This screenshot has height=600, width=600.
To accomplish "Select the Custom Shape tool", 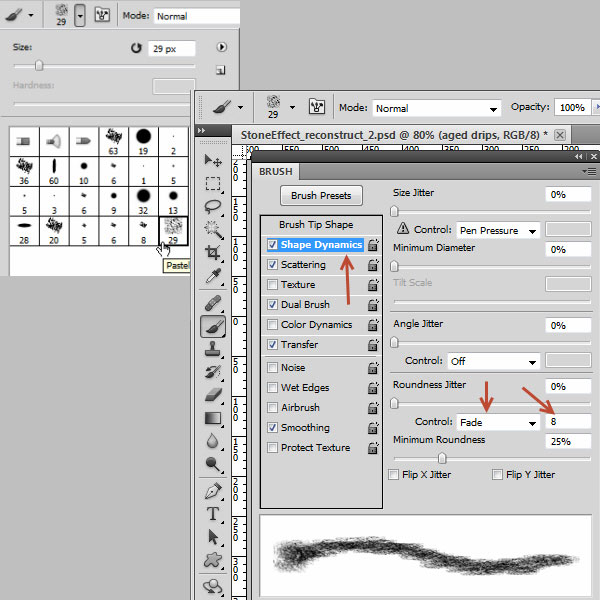I will tap(213, 560).
